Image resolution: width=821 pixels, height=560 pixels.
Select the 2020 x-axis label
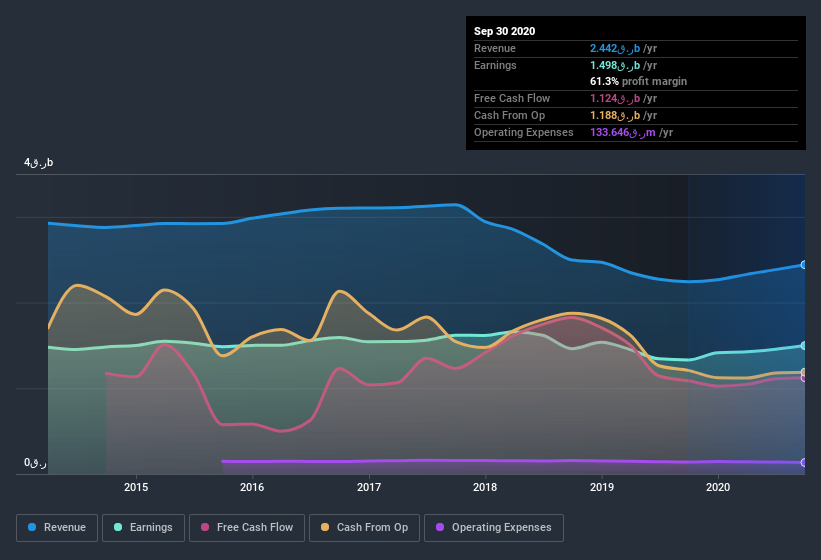tap(718, 487)
